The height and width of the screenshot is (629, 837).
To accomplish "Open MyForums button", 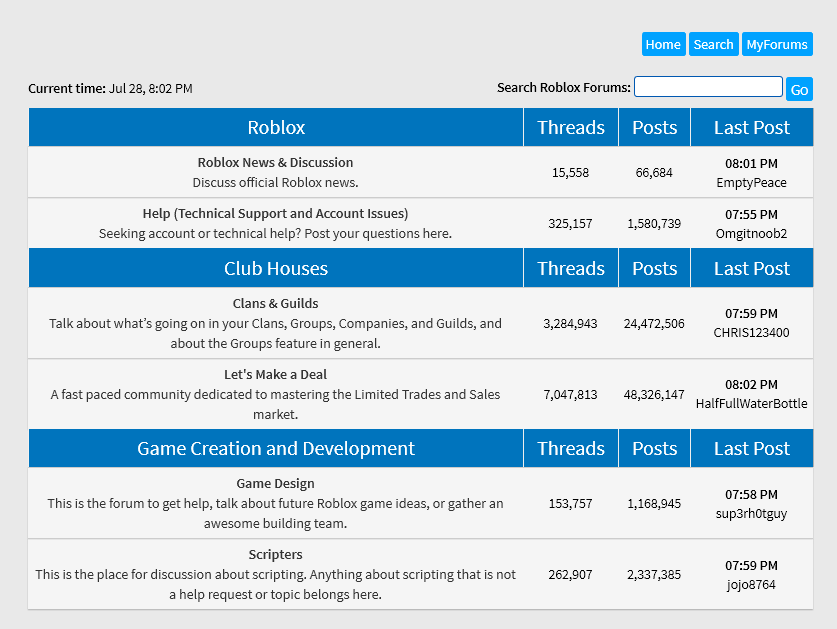I will click(x=777, y=44).
